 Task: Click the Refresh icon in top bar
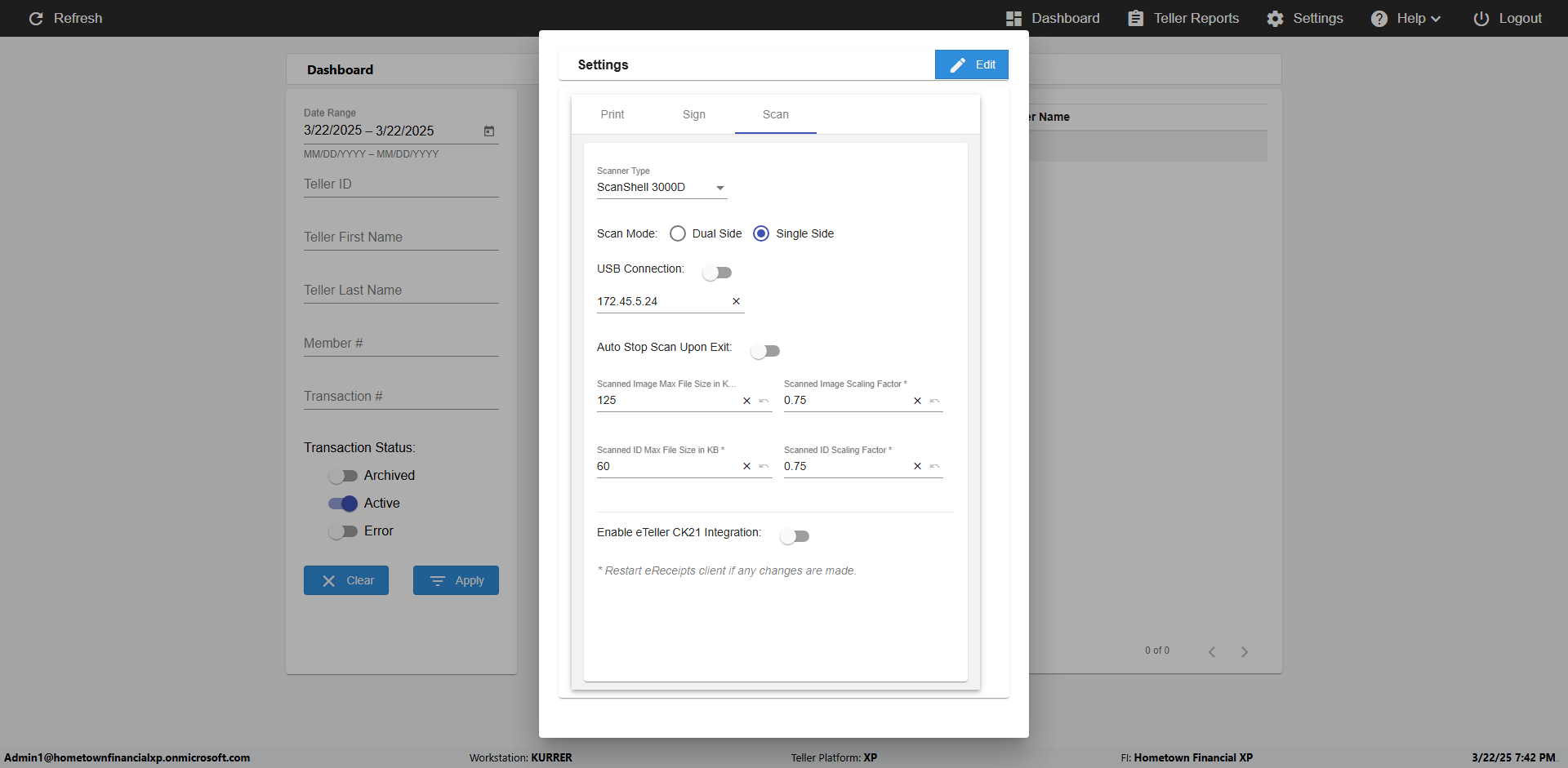coord(36,18)
